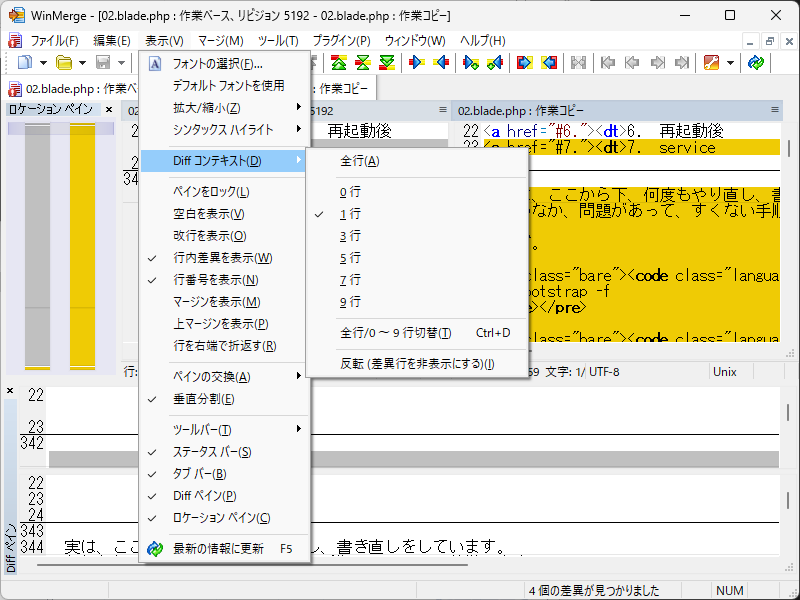Viewport: 800px width, 600px height.
Task: Click the Copy to Right toolbar icon
Action: click(417, 63)
